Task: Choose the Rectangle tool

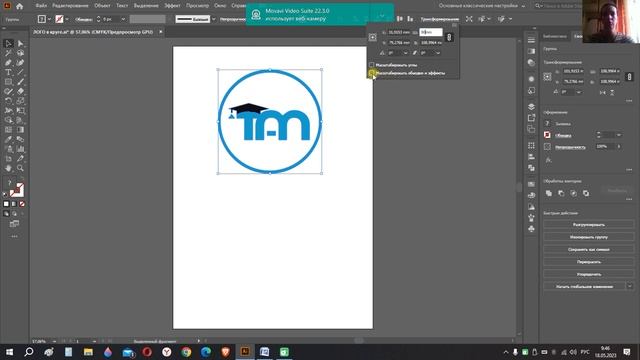Action: coord(8,82)
